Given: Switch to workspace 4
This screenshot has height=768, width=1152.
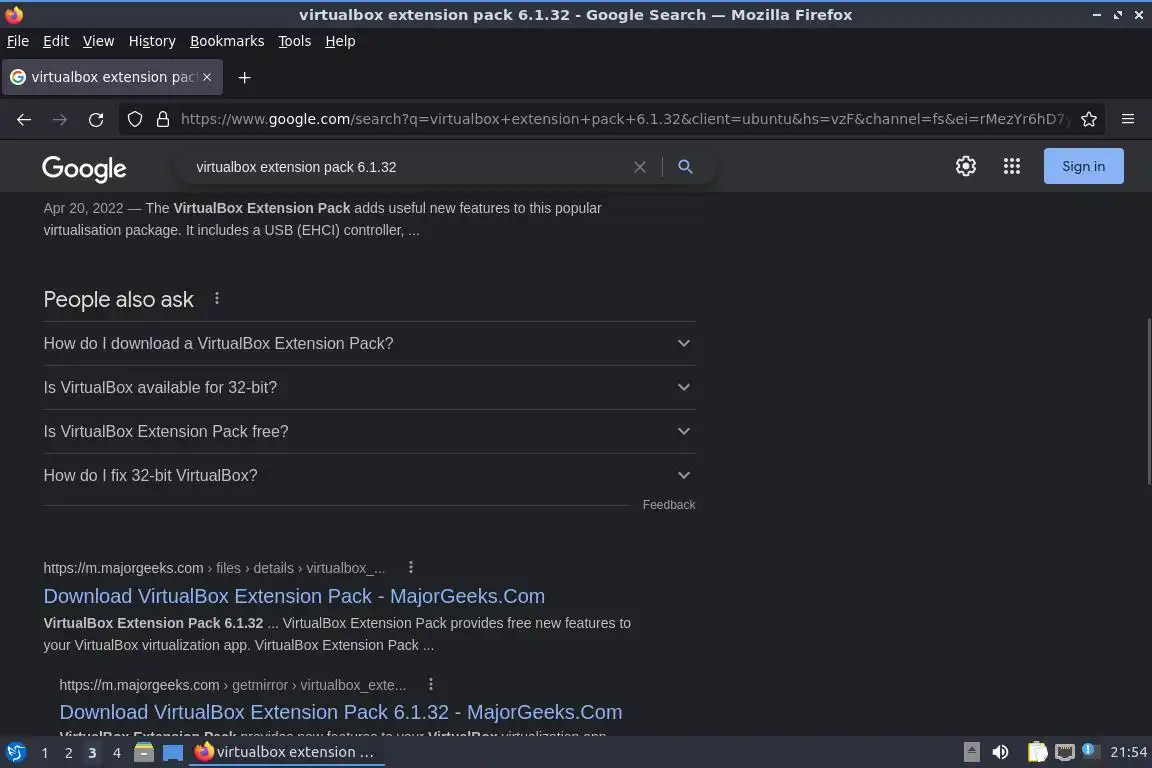Looking at the screenshot, I should (117, 753).
